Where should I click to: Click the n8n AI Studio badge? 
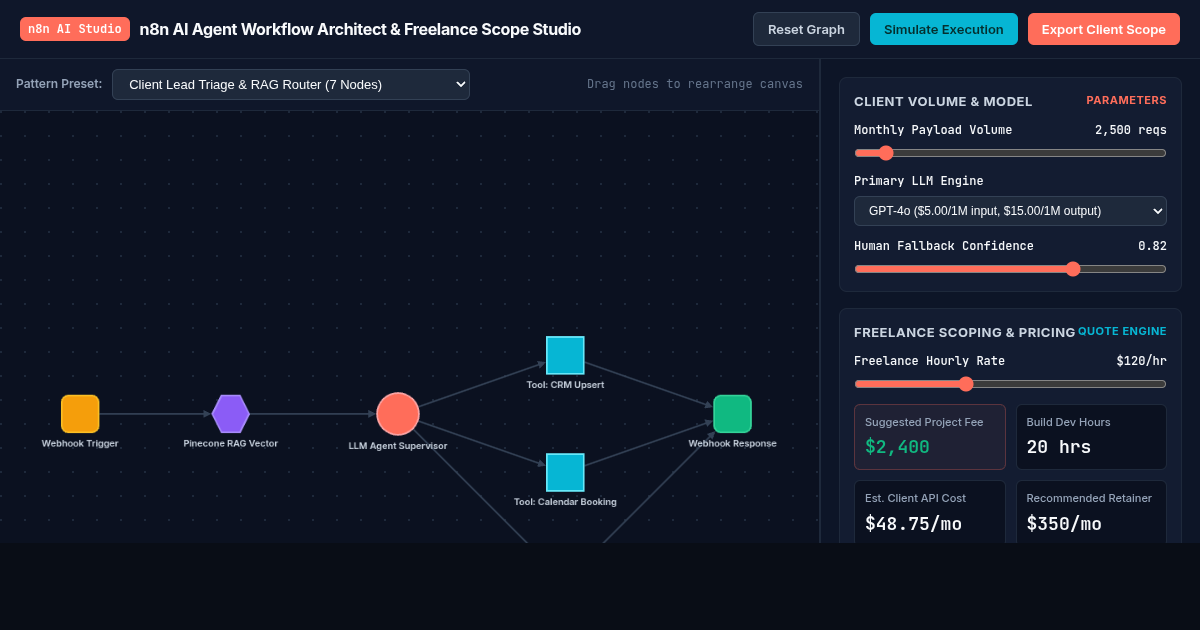tap(75, 29)
